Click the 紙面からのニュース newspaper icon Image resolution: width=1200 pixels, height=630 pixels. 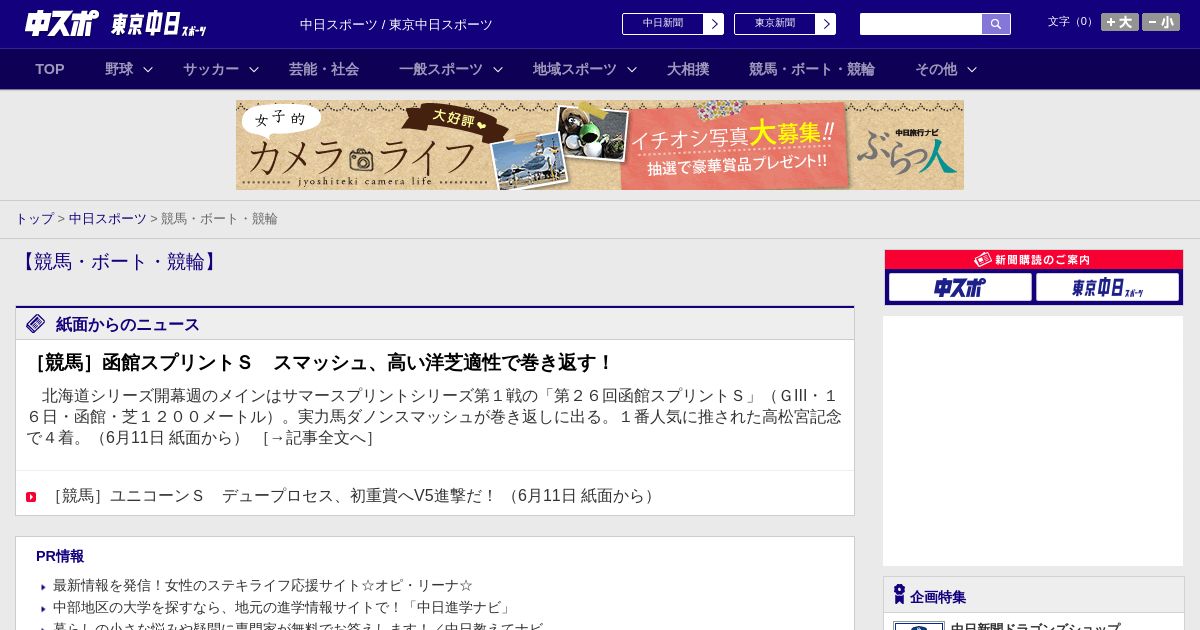coord(36,324)
